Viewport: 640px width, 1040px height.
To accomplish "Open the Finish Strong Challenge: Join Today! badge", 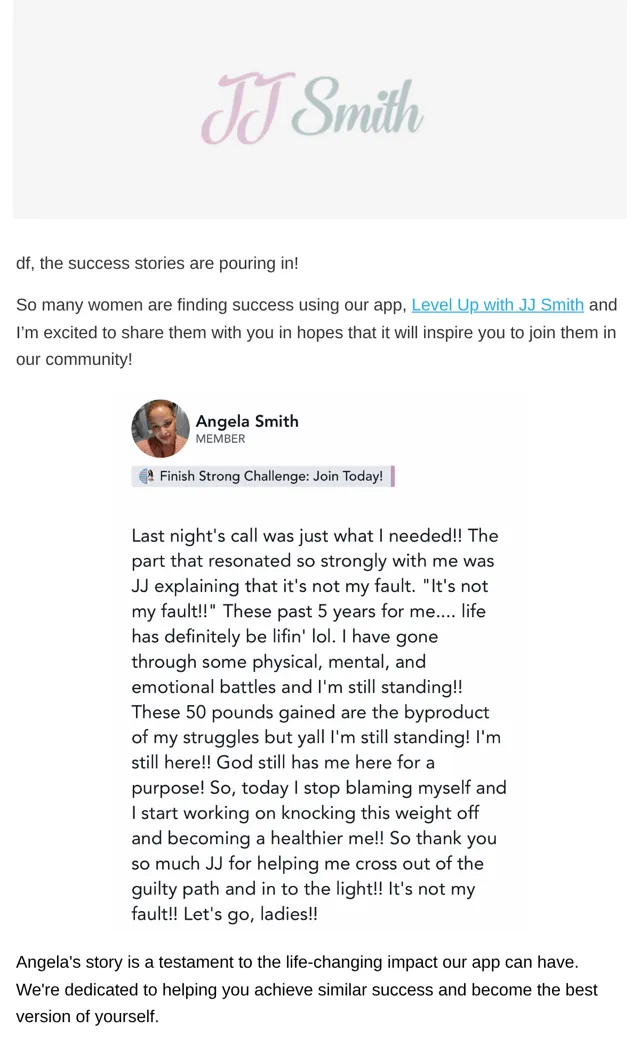I will [x=261, y=476].
